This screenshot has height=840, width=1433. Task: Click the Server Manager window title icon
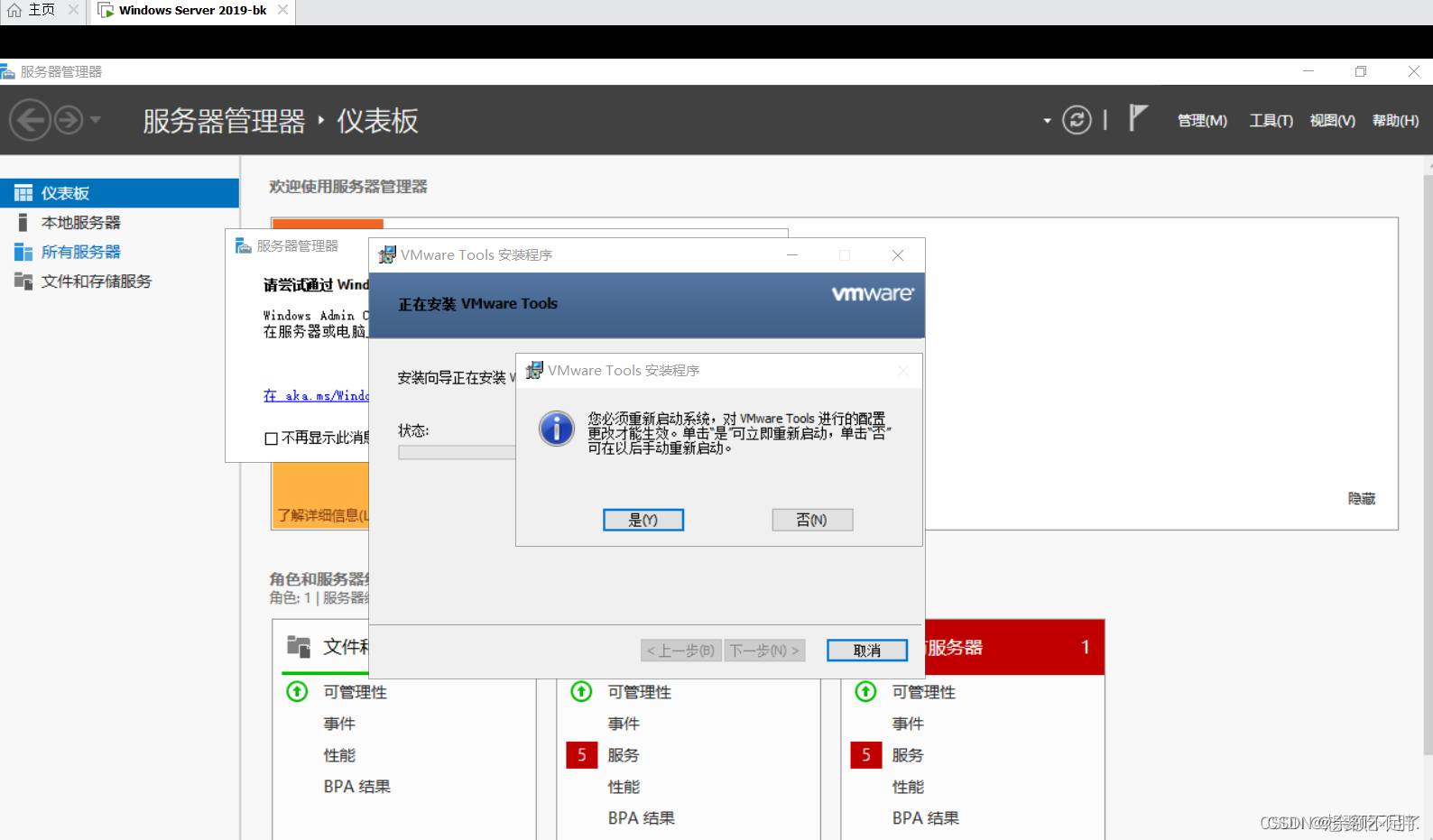[x=8, y=71]
